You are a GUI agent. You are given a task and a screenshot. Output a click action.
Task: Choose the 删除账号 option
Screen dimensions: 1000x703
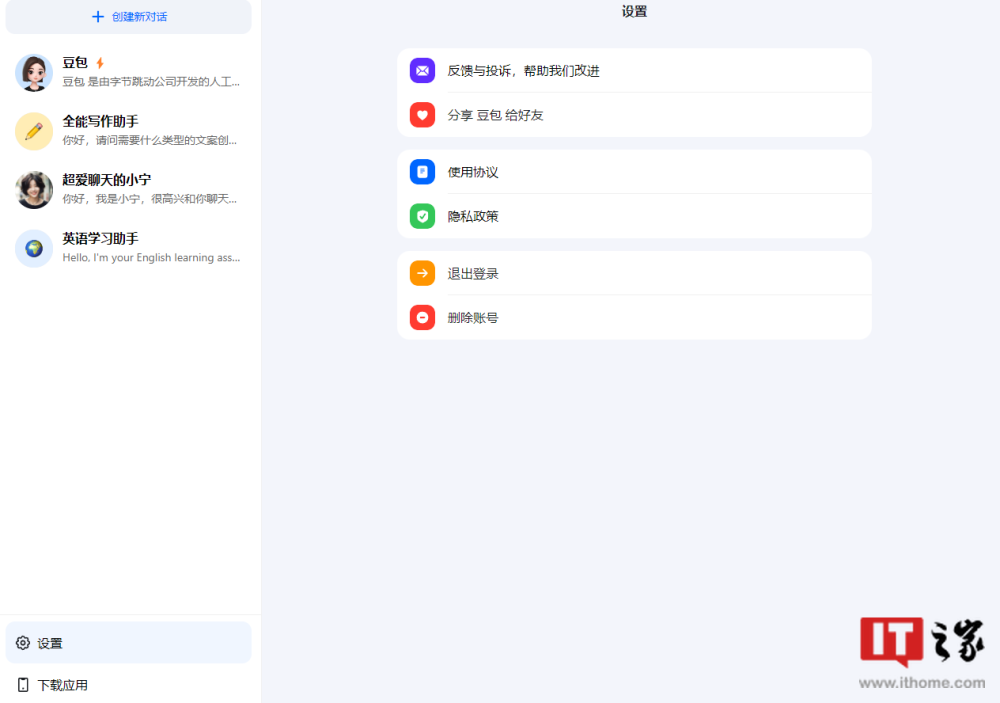click(x=634, y=318)
